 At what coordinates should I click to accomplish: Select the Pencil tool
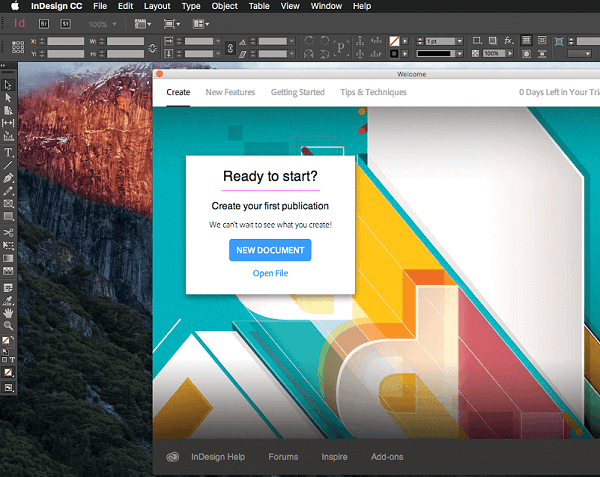(x=8, y=191)
